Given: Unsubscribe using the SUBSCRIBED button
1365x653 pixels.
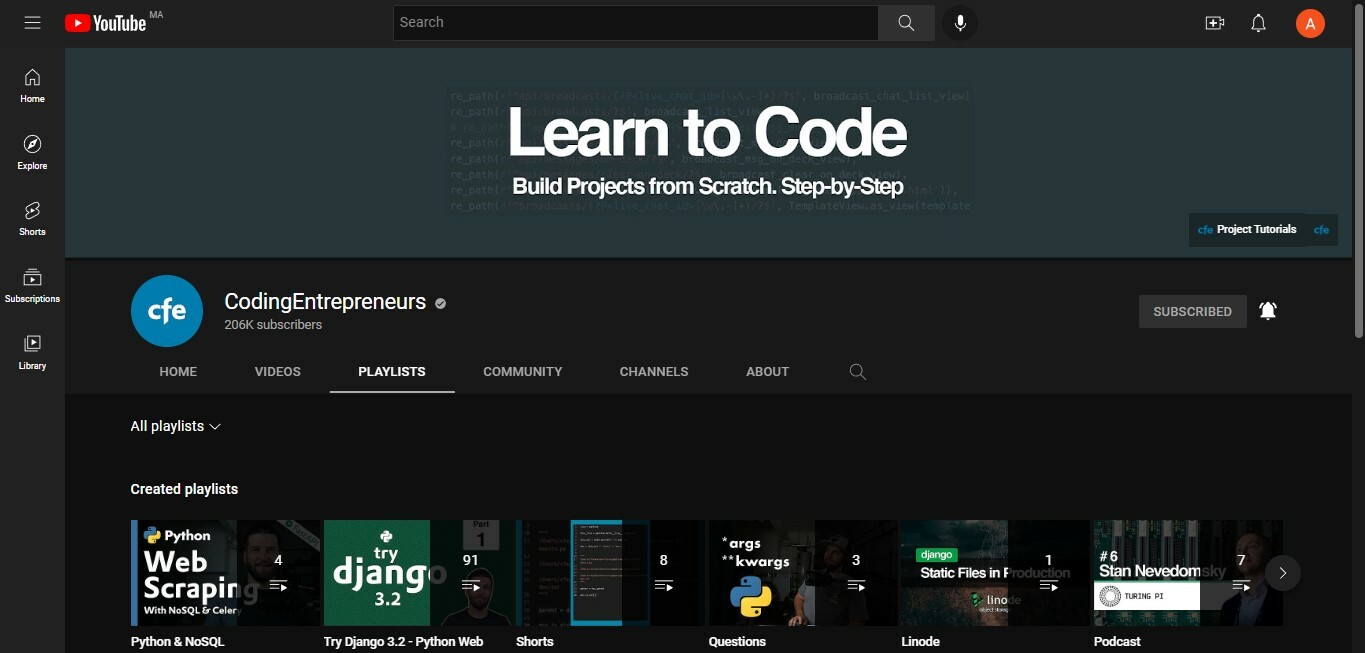Looking at the screenshot, I should [x=1192, y=311].
